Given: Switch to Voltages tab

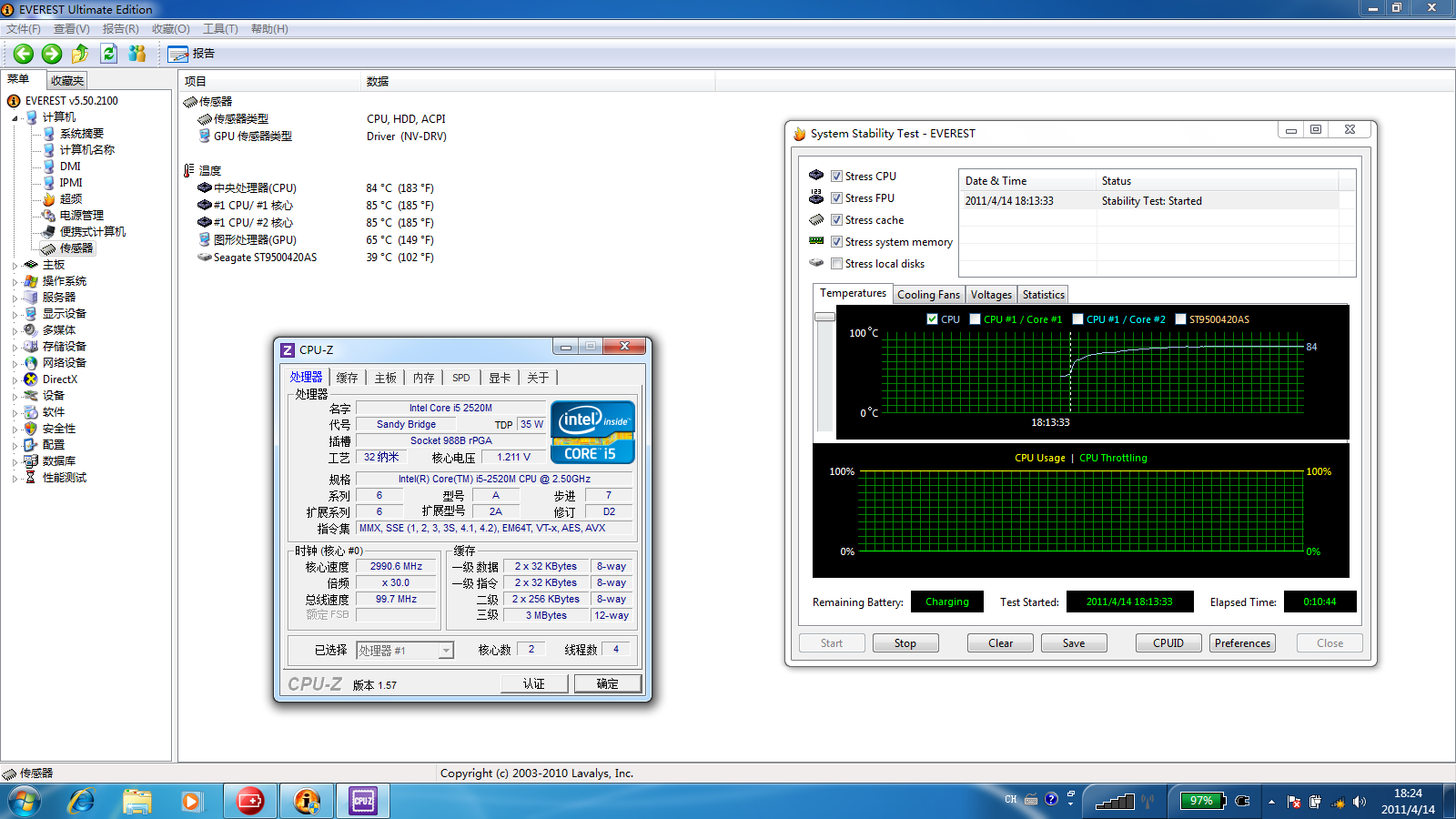Looking at the screenshot, I should [x=991, y=295].
